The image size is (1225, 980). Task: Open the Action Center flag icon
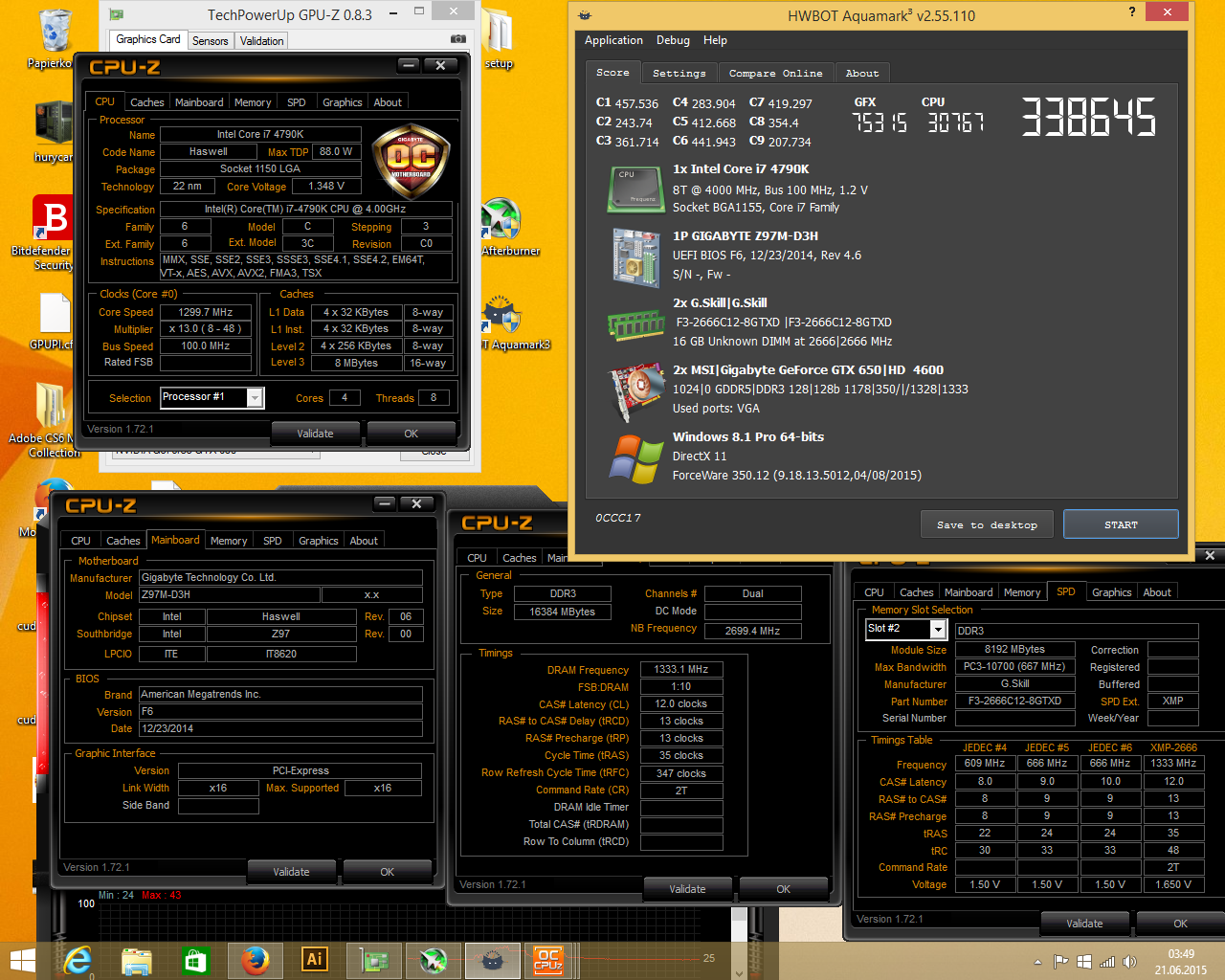point(1060,962)
